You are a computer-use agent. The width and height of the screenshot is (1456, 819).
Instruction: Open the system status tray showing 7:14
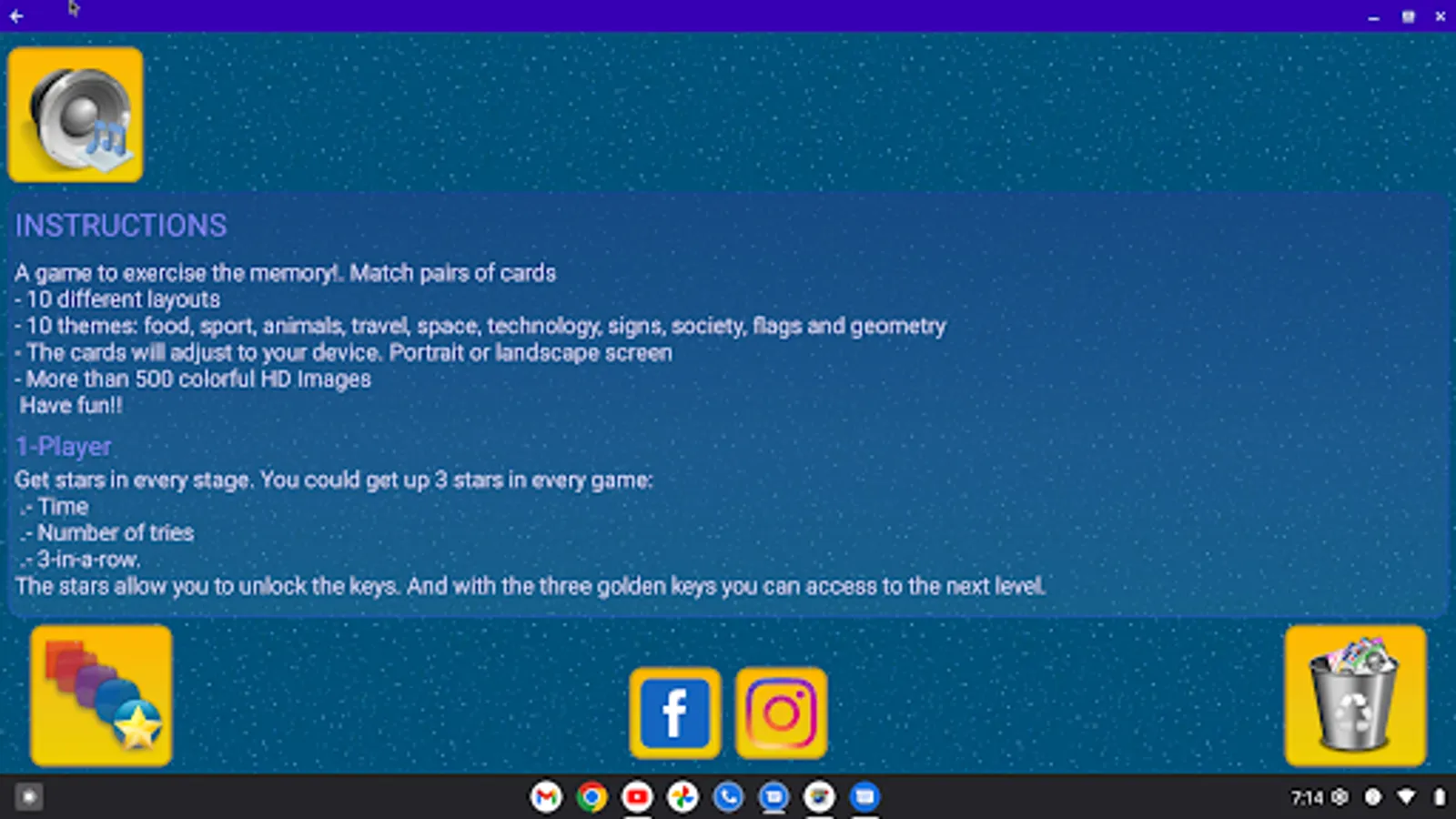1306,796
